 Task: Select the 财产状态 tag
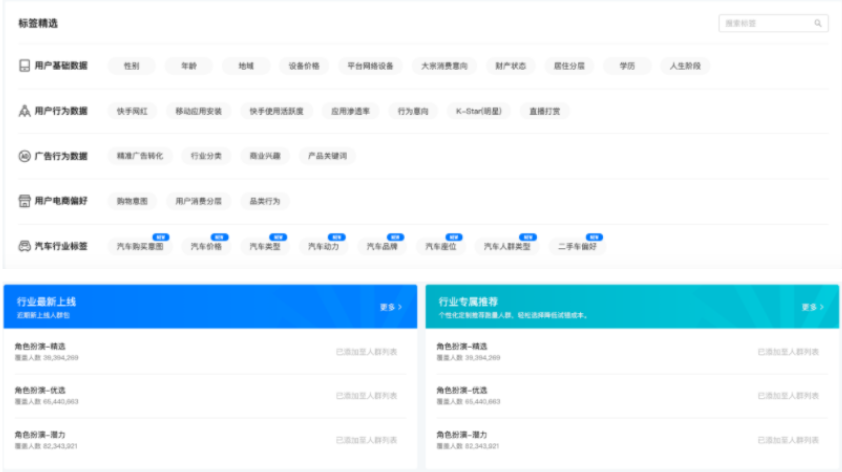click(510, 66)
